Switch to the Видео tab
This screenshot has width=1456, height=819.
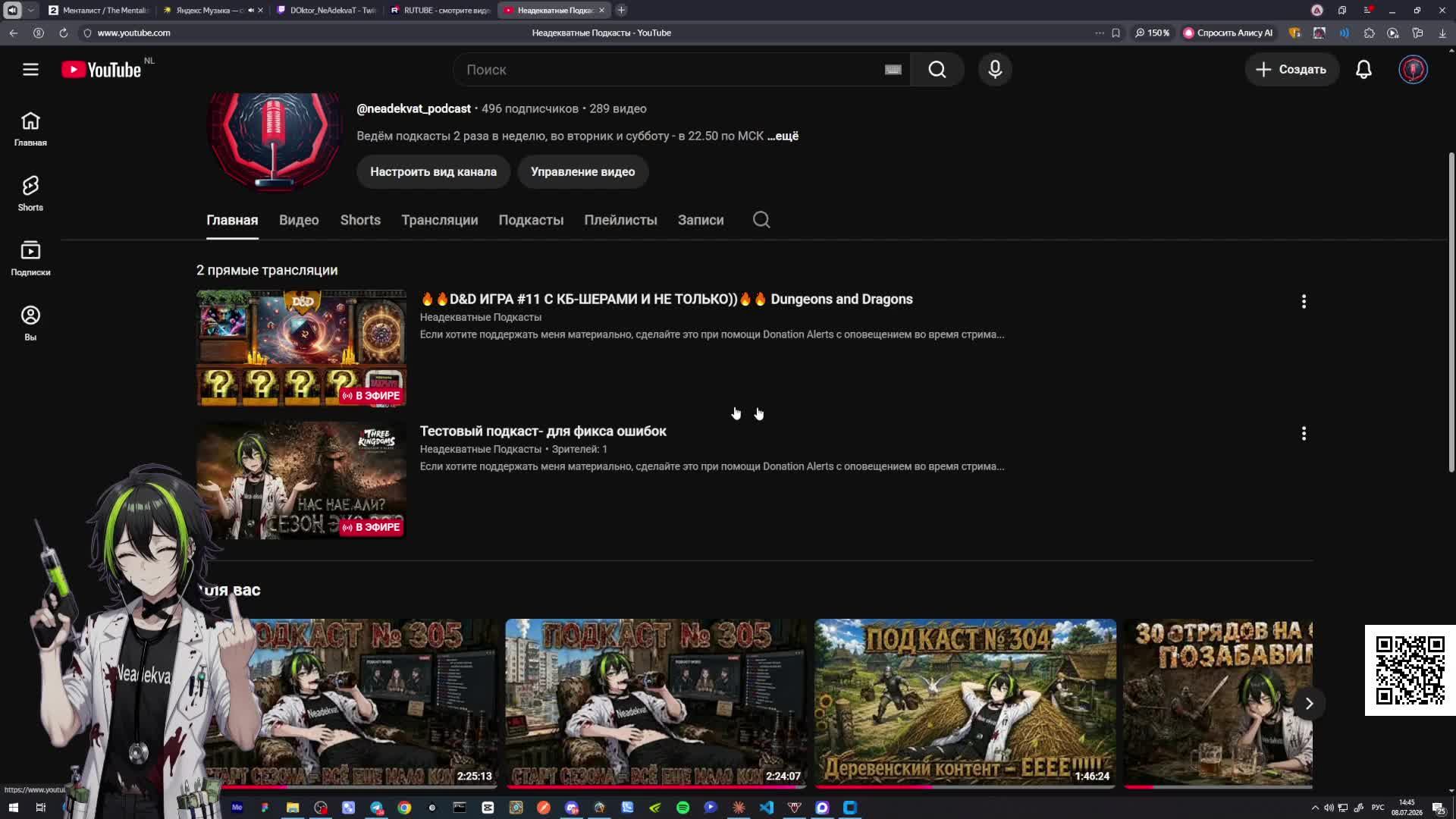tap(299, 220)
